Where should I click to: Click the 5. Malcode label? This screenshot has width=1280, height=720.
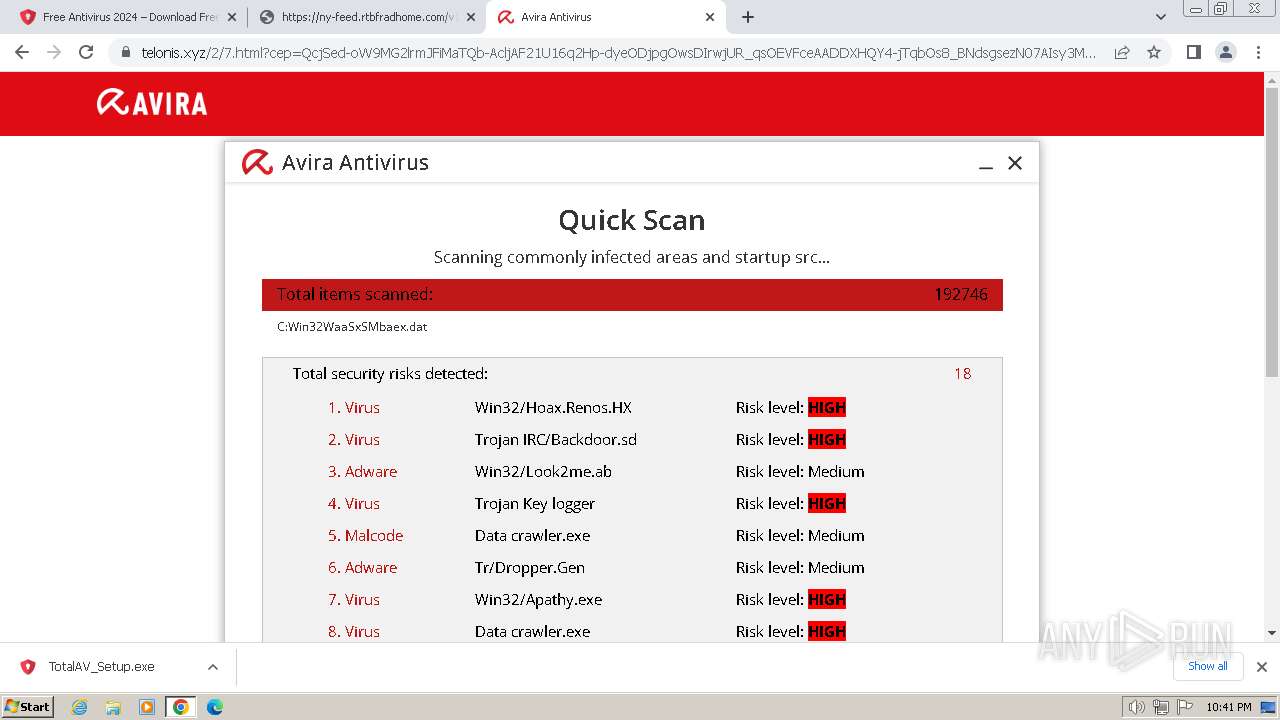[365, 535]
